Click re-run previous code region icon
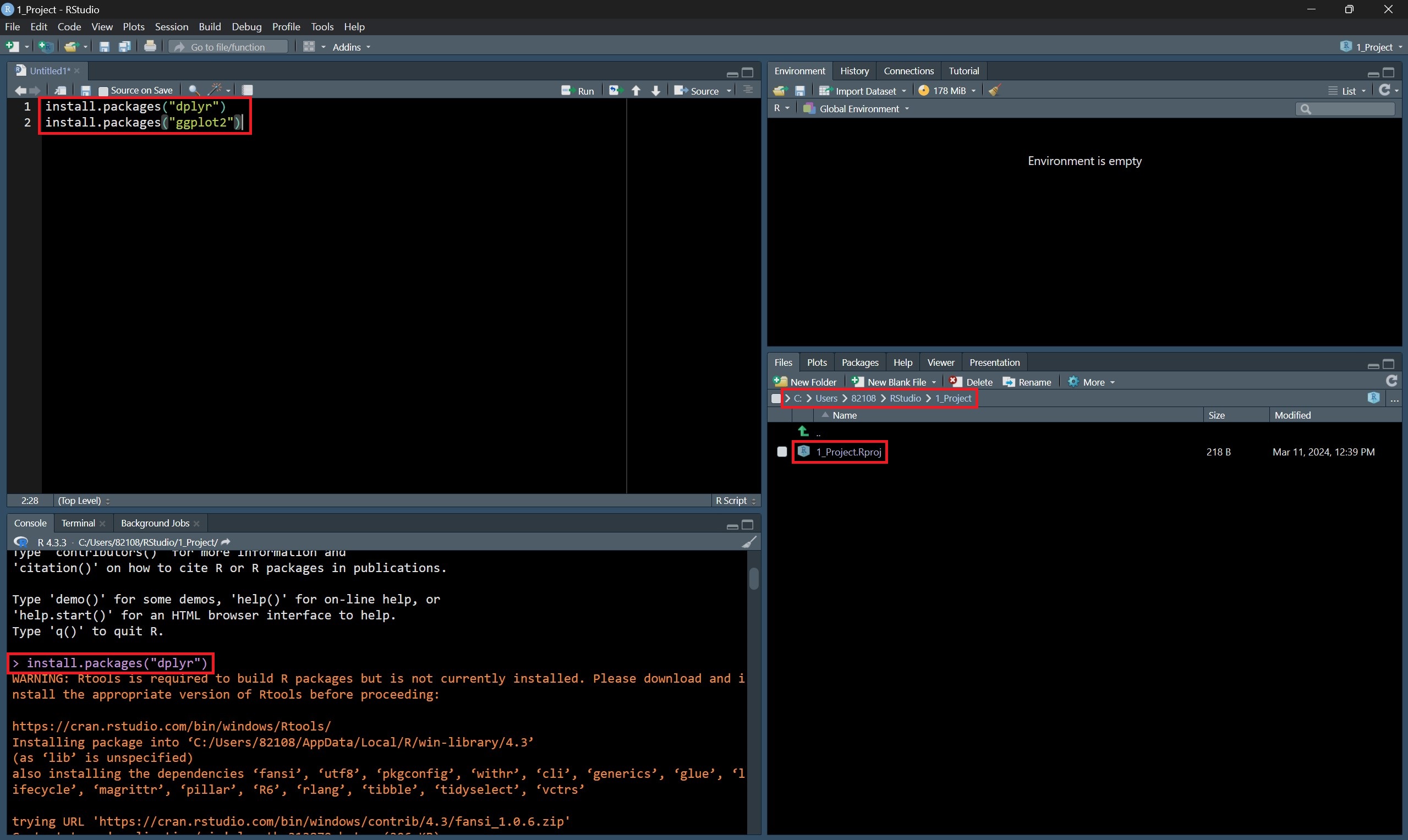Screen dimensions: 1408x840 (615, 91)
